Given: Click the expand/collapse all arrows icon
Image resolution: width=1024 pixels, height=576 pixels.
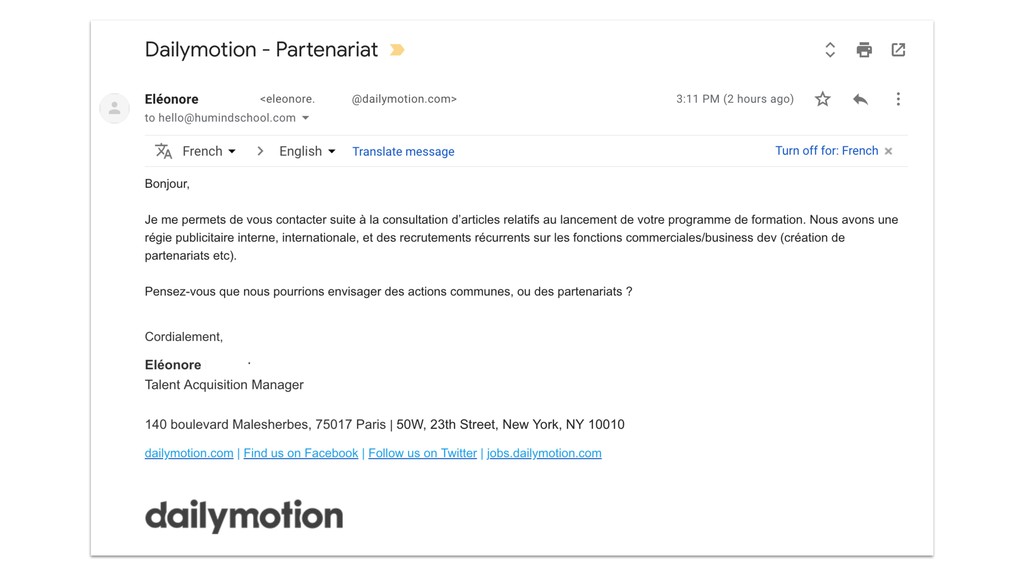Looking at the screenshot, I should coord(830,50).
